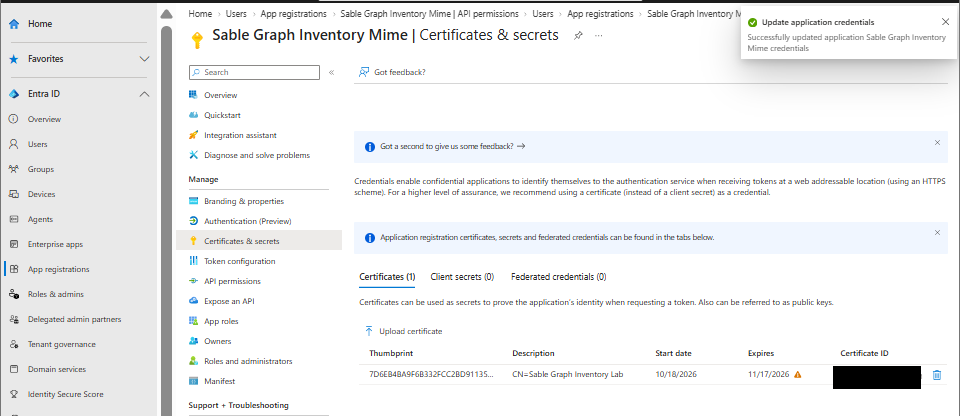Select Certificates & secrets menu item
Viewport: 960px width, 416px height.
point(258,241)
